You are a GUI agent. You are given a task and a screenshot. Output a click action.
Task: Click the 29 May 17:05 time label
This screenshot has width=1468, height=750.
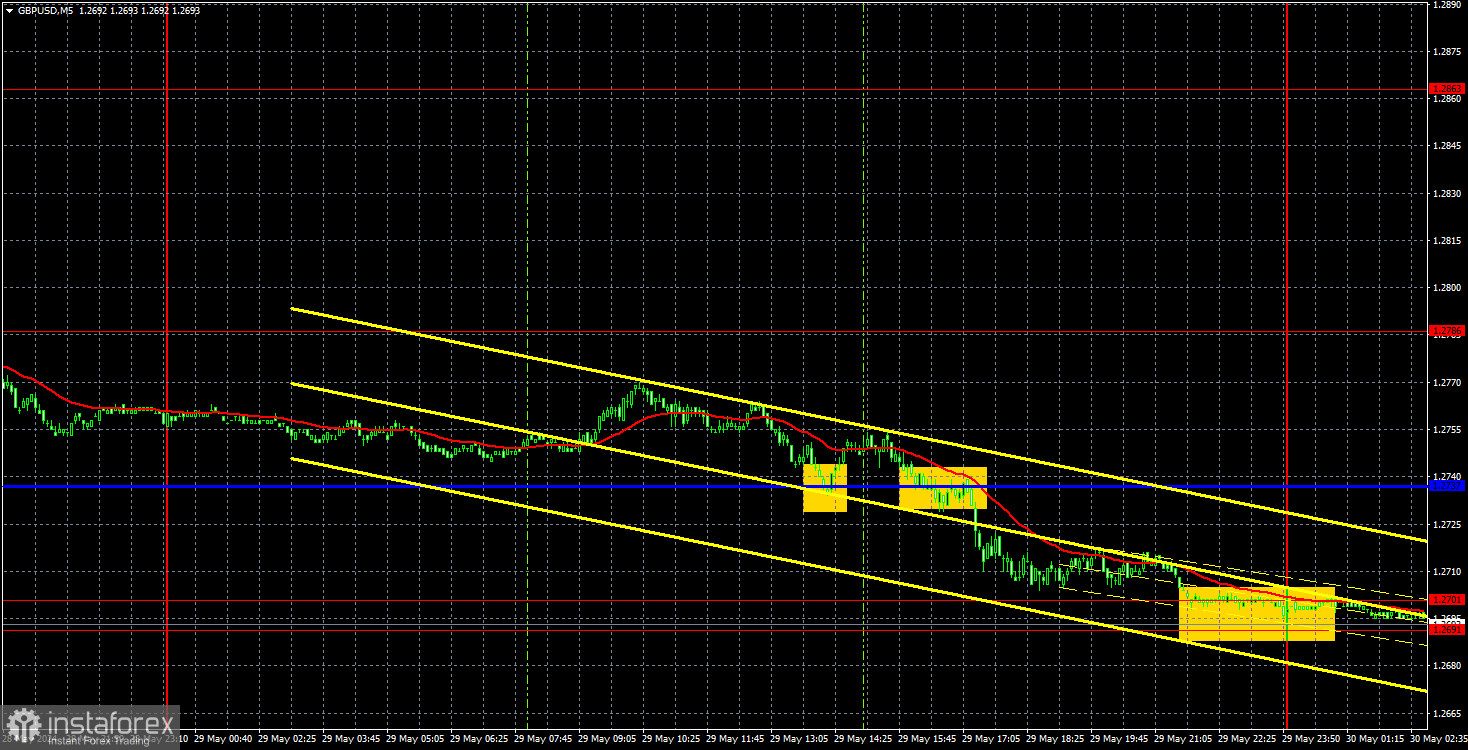(x=991, y=740)
